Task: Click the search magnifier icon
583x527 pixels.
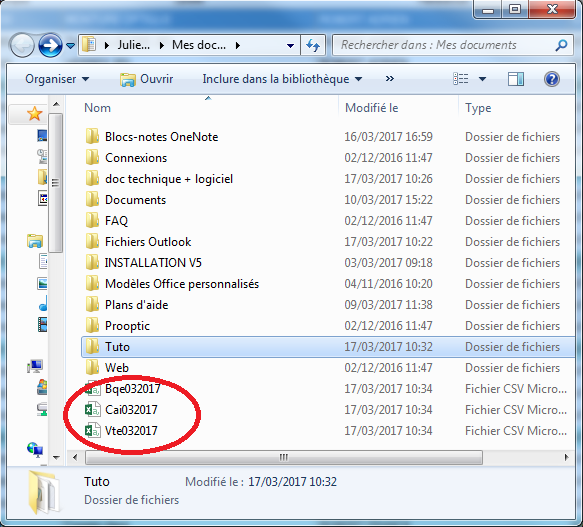Action: [x=561, y=45]
